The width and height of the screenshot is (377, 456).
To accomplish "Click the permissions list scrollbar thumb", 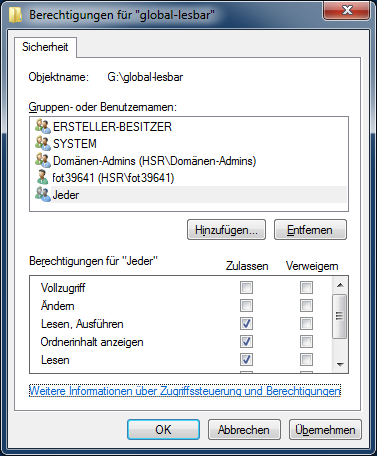I will tap(340, 316).
